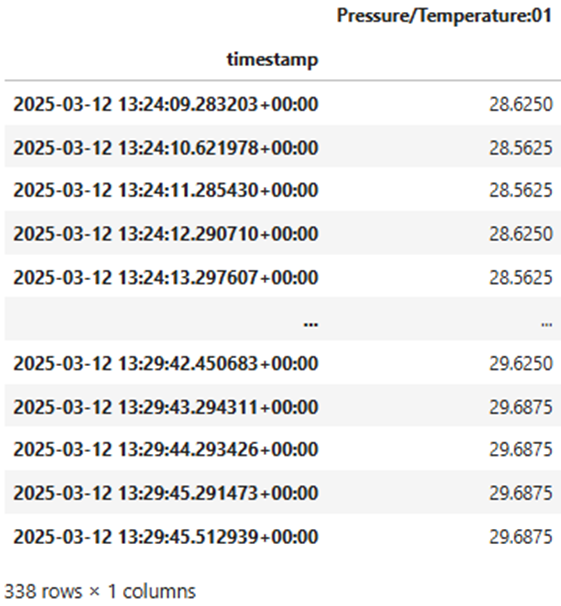The height and width of the screenshot is (606, 561).
Task: Click 29.6875 value at 13:29:43
Action: (x=521, y=407)
